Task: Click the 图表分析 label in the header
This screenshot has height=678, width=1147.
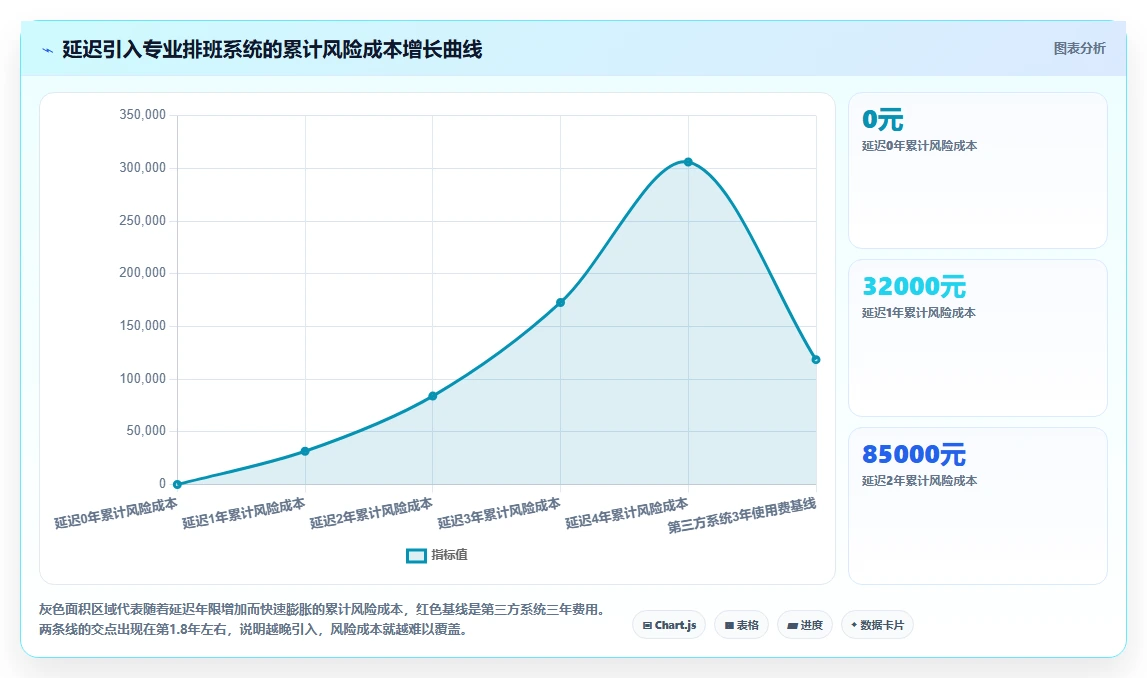Action: click(1079, 48)
